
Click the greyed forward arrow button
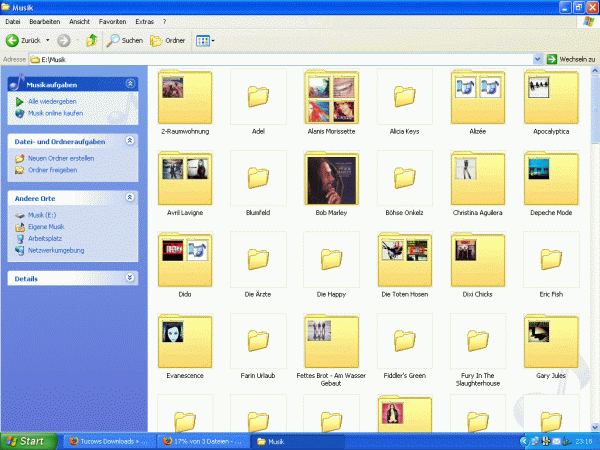[x=64, y=40]
